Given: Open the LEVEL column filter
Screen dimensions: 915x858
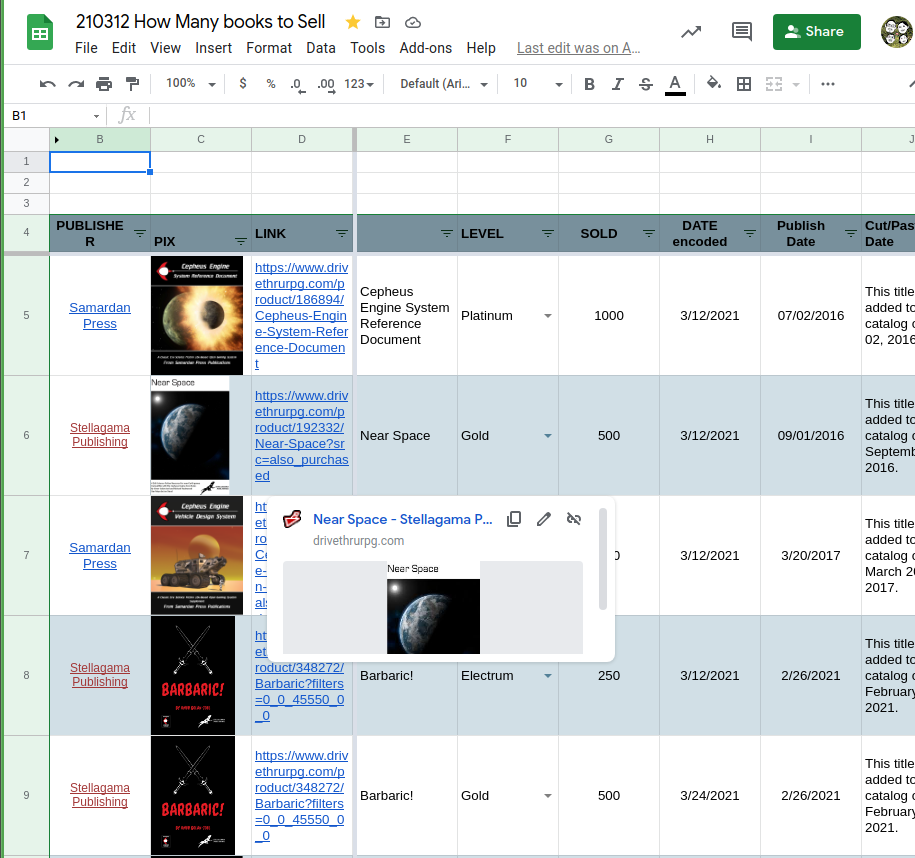Looking at the screenshot, I should 547,233.
